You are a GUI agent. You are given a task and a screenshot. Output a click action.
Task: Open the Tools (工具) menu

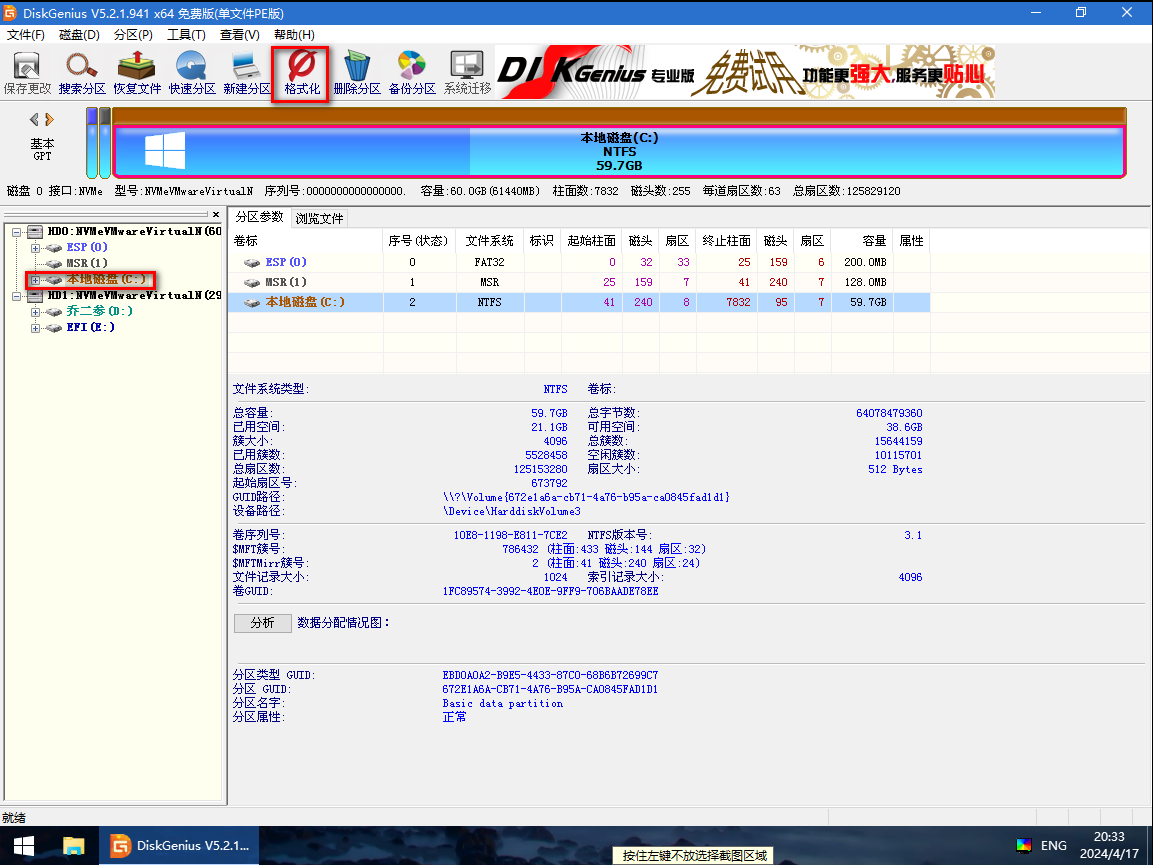point(186,35)
